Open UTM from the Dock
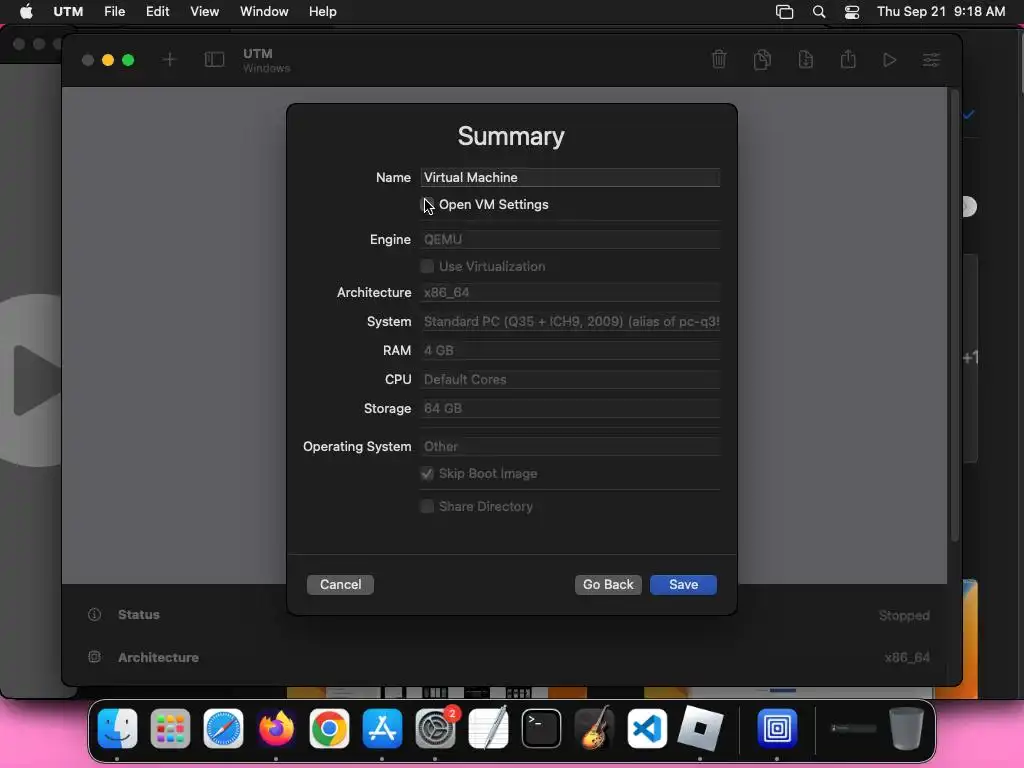The width and height of the screenshot is (1024, 768). (x=777, y=728)
